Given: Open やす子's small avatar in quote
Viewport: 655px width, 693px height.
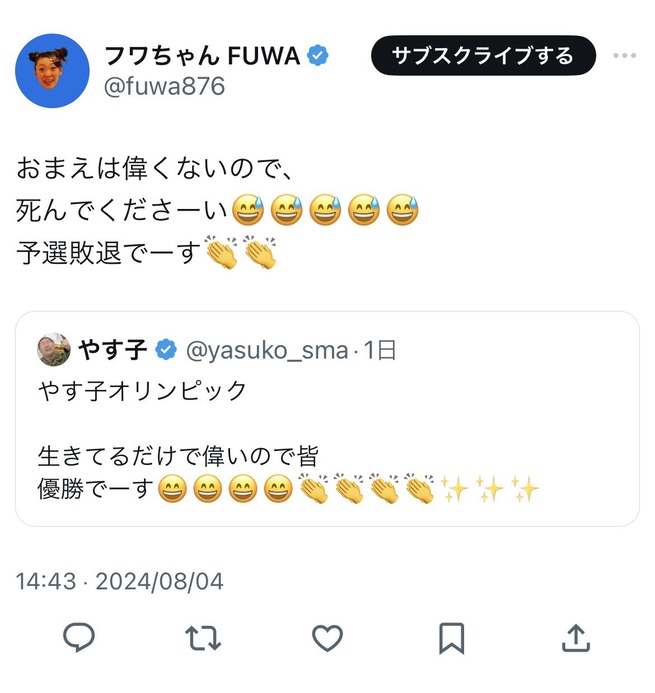Looking at the screenshot, I should click(x=52, y=349).
